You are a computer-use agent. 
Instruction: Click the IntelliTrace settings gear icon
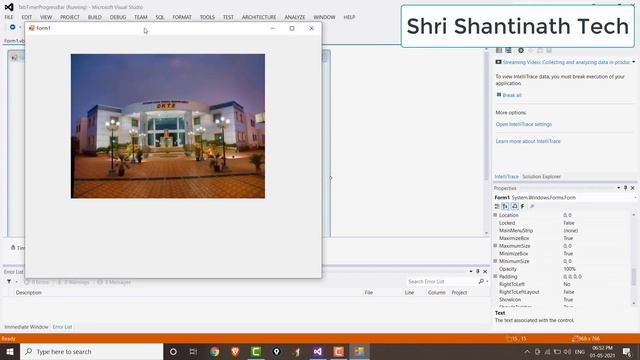point(521,51)
